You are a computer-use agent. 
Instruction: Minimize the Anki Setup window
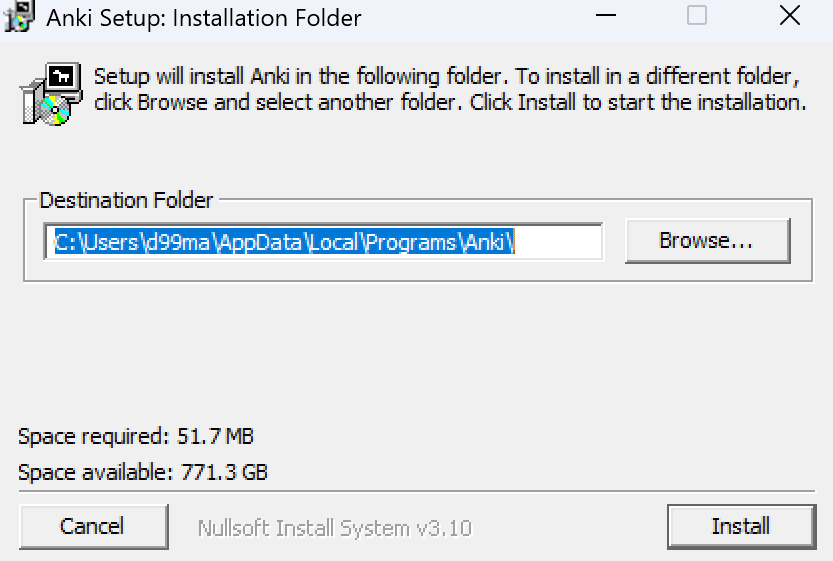[606, 16]
